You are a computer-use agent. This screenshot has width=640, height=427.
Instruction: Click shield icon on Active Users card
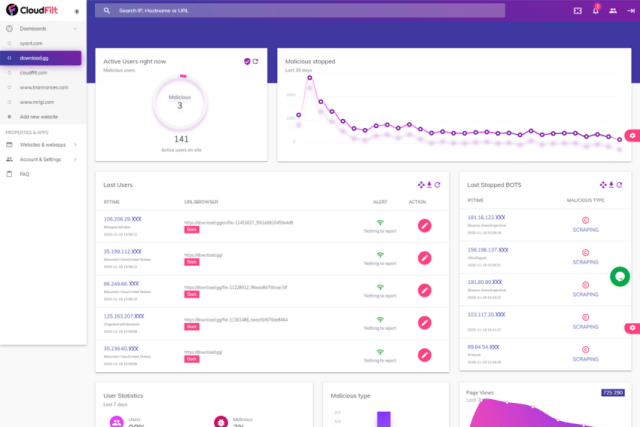coord(247,61)
